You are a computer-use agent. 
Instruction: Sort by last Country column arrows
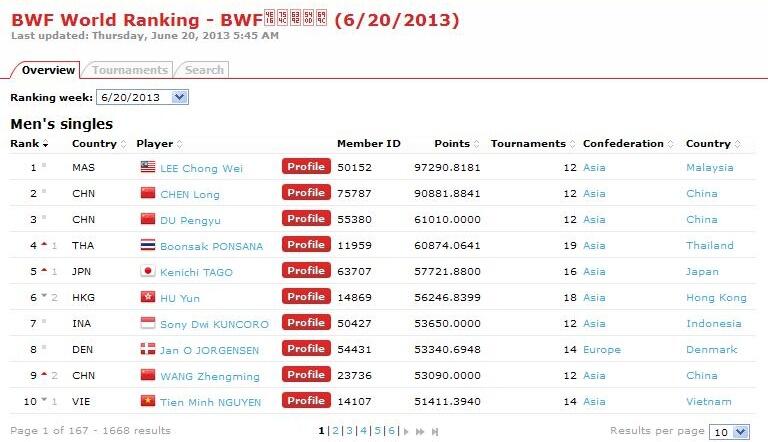[737, 144]
